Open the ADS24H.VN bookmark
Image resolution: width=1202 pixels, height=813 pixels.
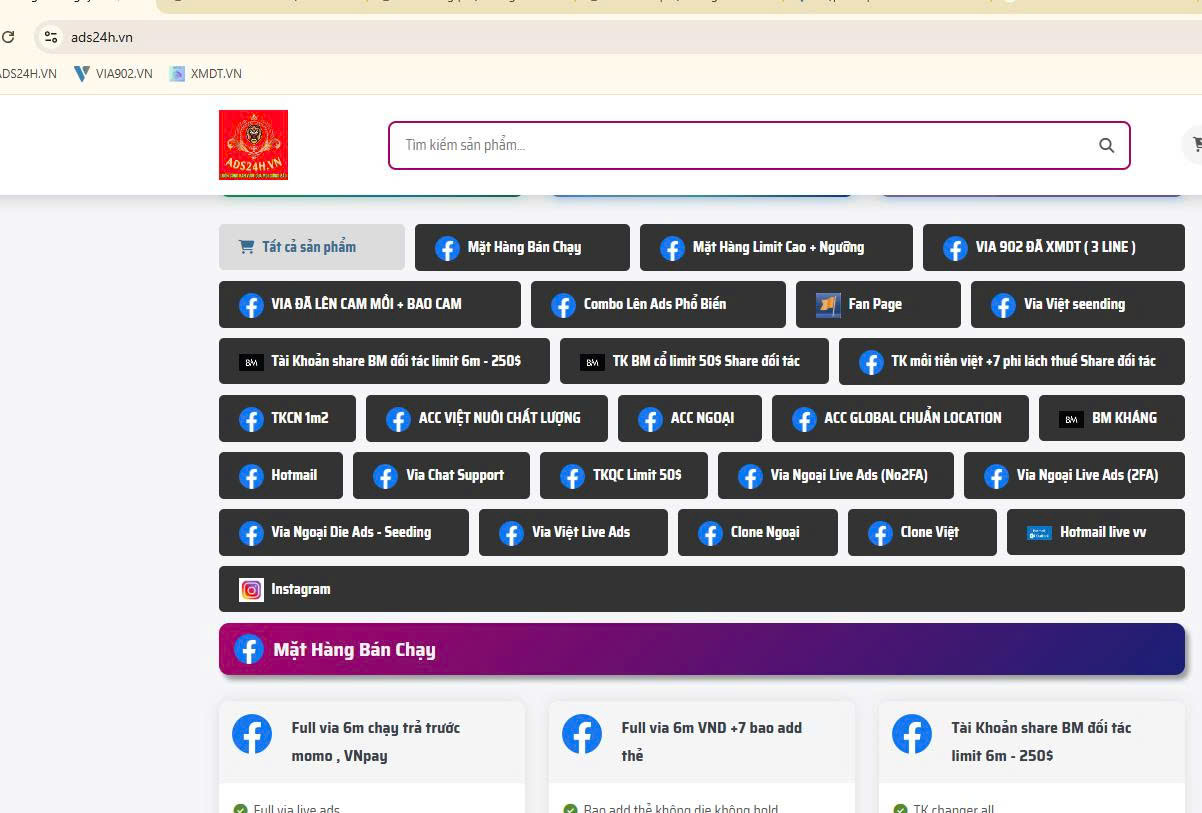point(27,73)
